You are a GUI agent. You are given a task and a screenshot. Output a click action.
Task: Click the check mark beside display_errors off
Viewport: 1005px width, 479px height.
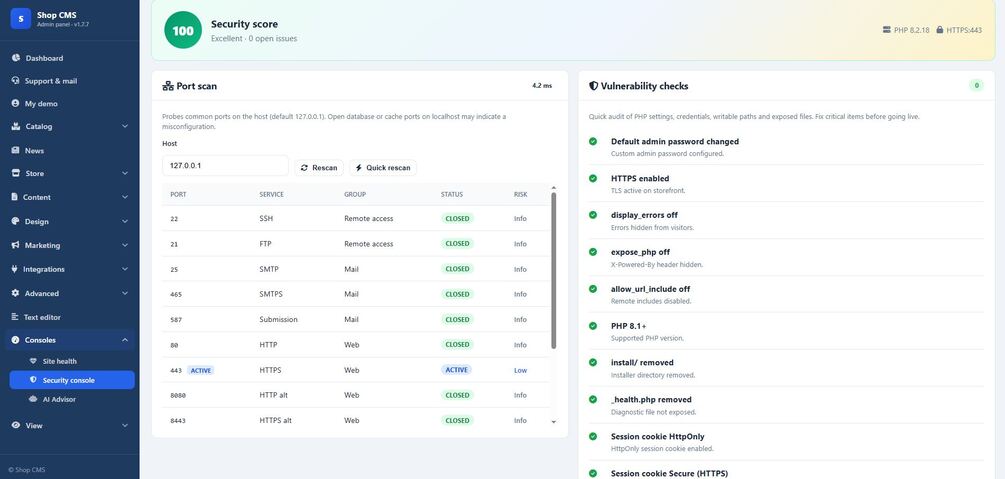pyautogui.click(x=593, y=215)
